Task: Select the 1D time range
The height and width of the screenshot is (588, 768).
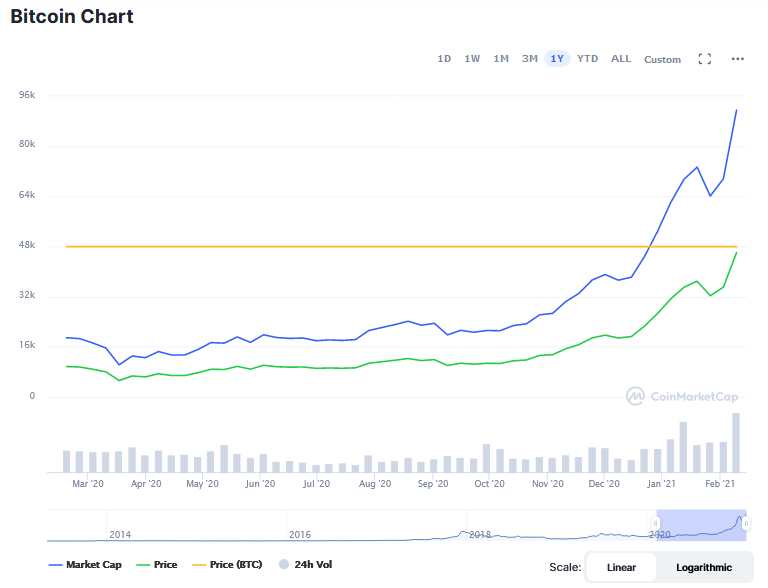Action: 444,59
